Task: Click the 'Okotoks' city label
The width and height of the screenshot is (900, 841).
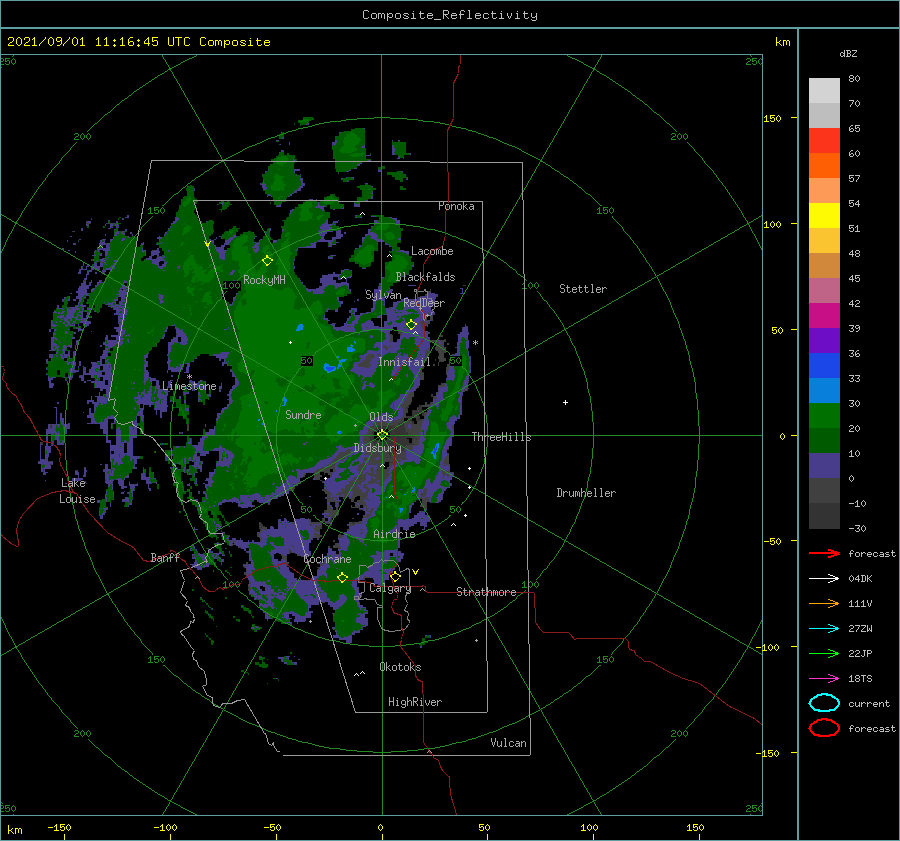Action: click(x=400, y=667)
